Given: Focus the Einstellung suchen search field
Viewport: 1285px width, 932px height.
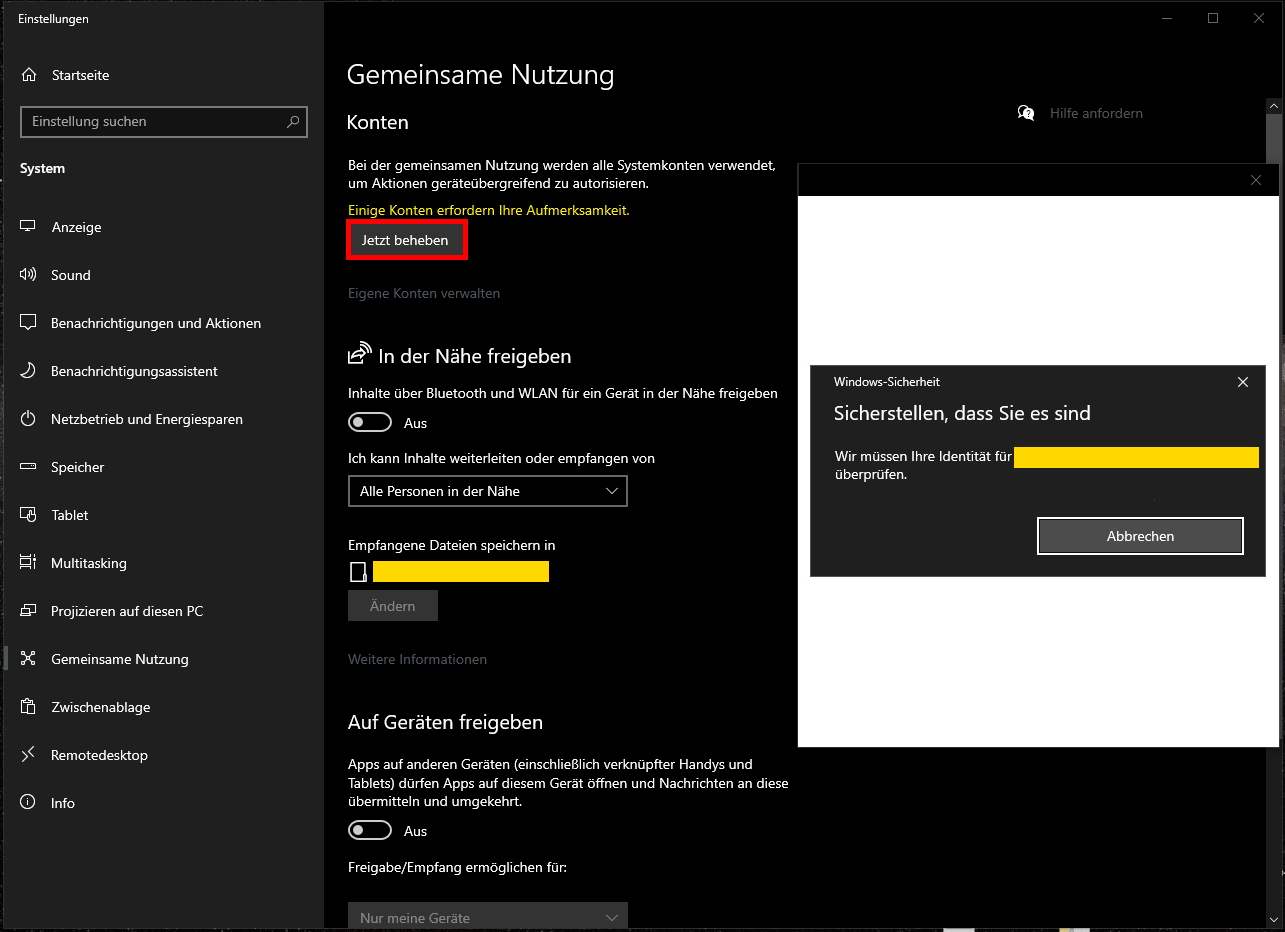Looking at the screenshot, I should 164,122.
